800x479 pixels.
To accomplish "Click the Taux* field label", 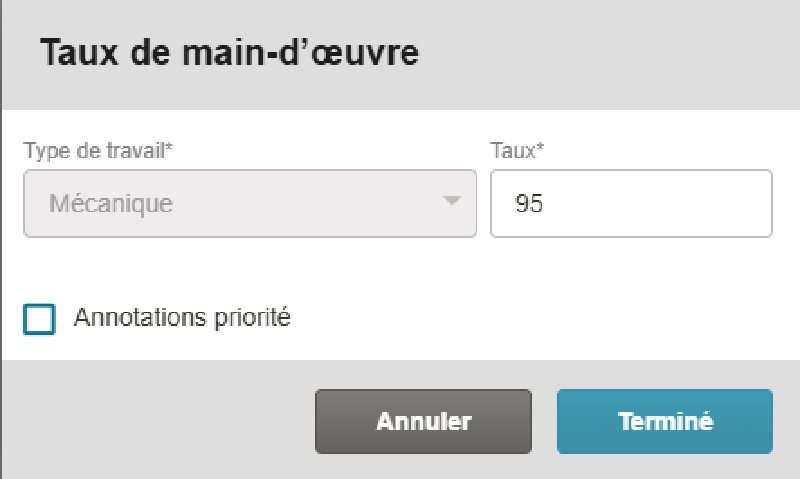I will [516, 151].
